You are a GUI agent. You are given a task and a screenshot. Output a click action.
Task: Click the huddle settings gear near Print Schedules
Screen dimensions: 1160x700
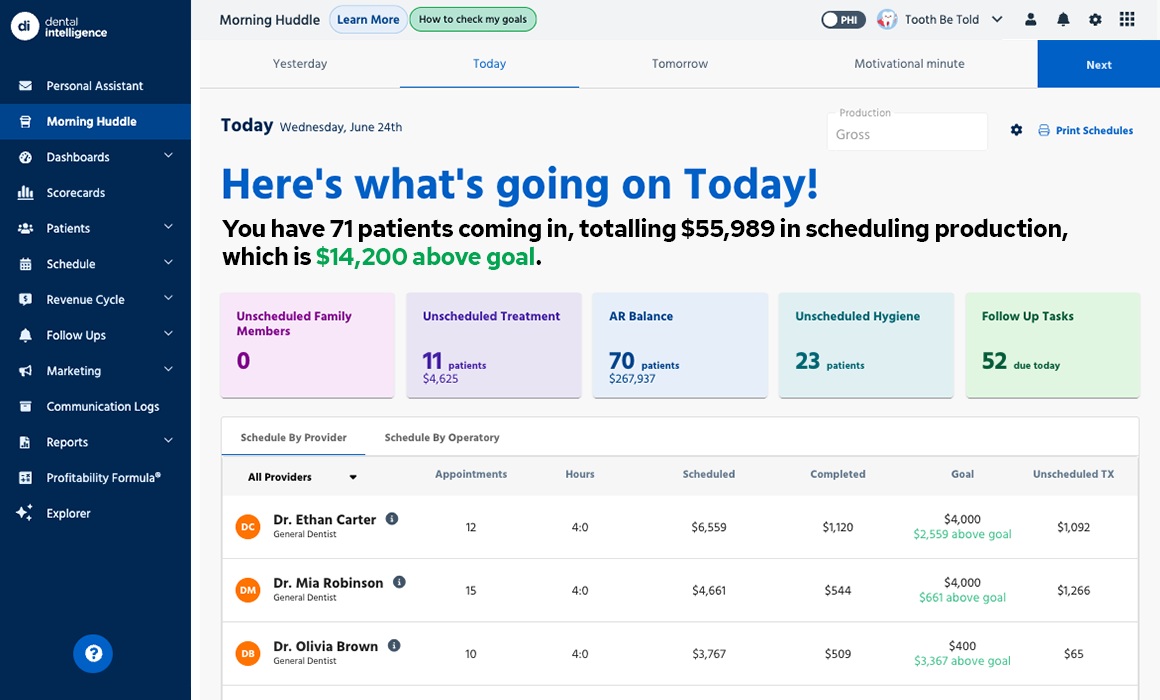[x=1016, y=130]
